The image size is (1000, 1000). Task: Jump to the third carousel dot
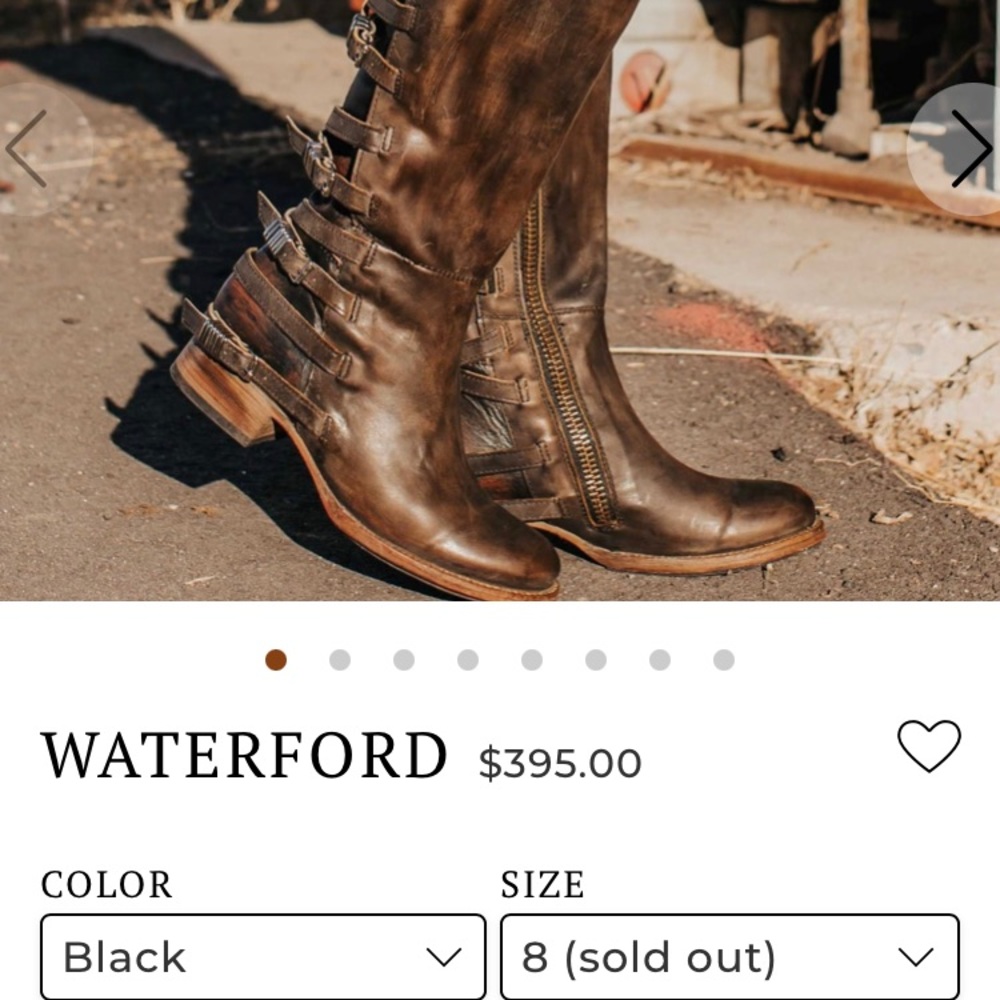(404, 659)
